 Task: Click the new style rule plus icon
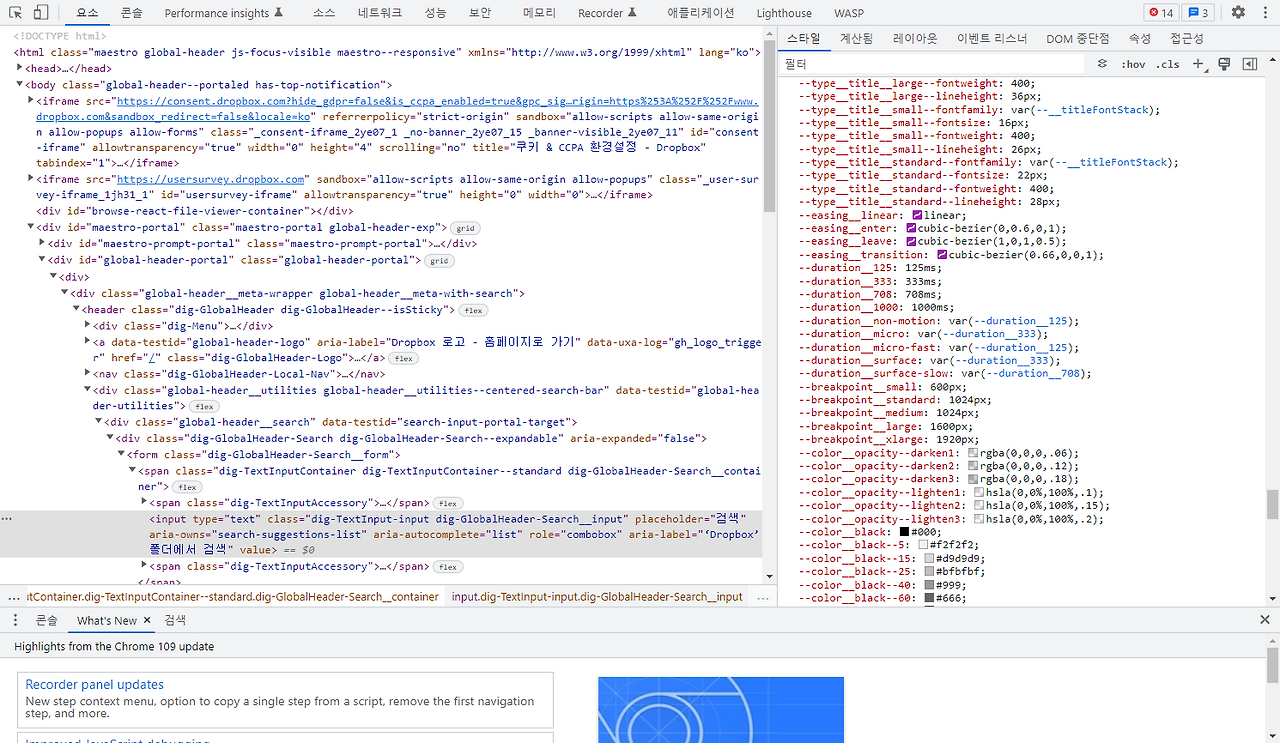pos(1199,64)
